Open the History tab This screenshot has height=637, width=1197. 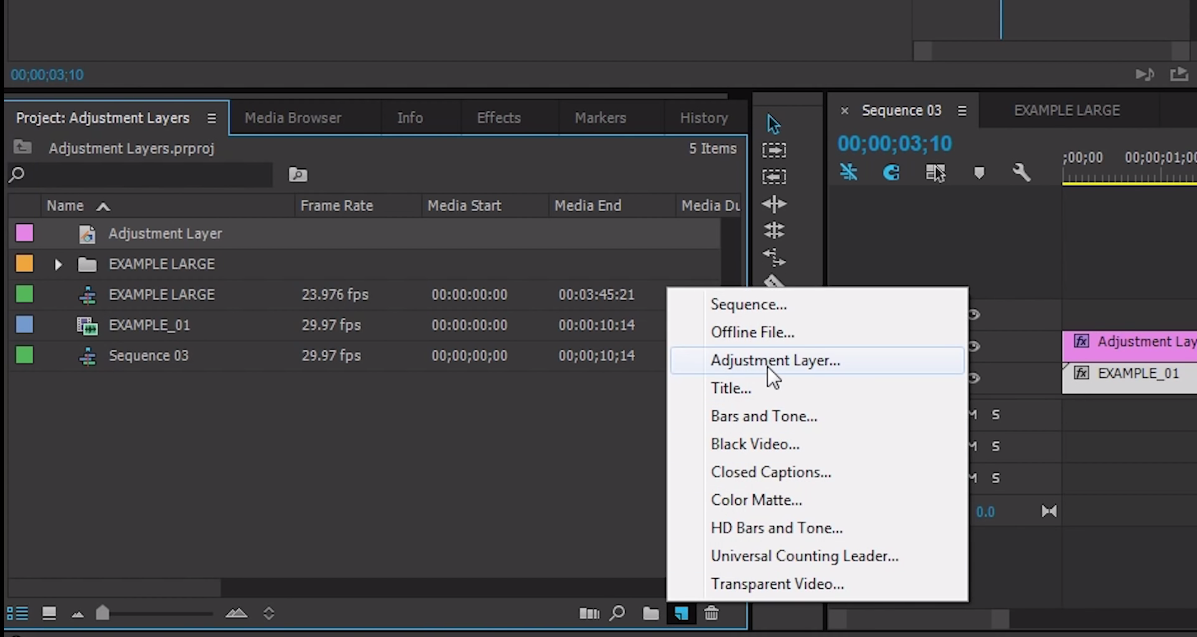[x=704, y=118]
